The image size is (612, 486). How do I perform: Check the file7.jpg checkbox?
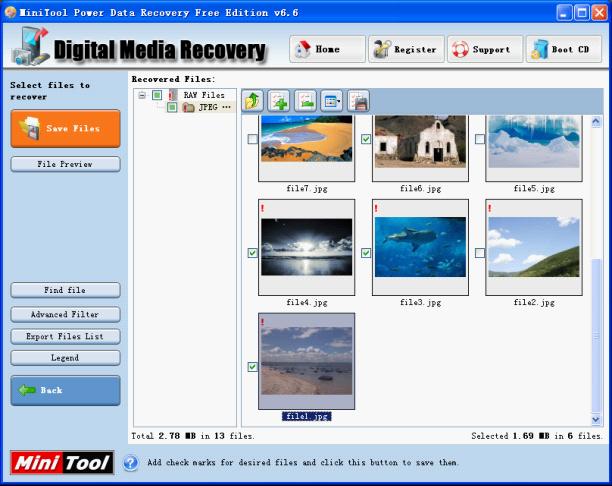pos(253,139)
